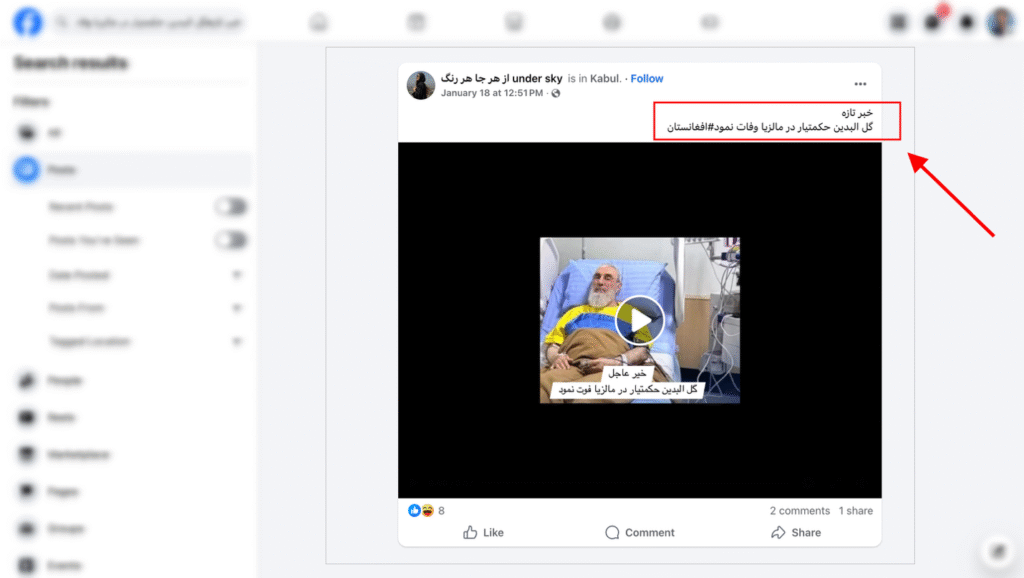Image resolution: width=1024 pixels, height=578 pixels.
Task: Click the Facebook search field
Action: click(x=150, y=22)
